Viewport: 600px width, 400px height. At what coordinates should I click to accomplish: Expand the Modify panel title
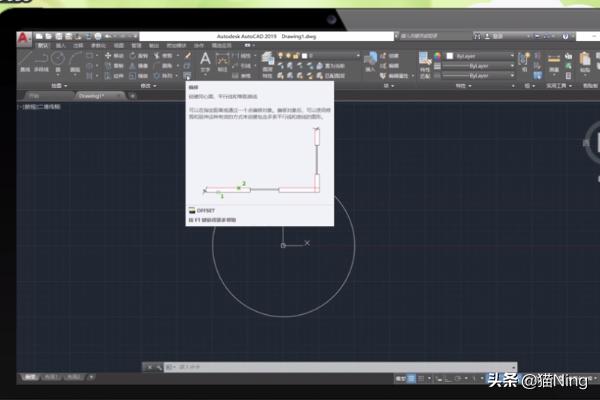(148, 86)
